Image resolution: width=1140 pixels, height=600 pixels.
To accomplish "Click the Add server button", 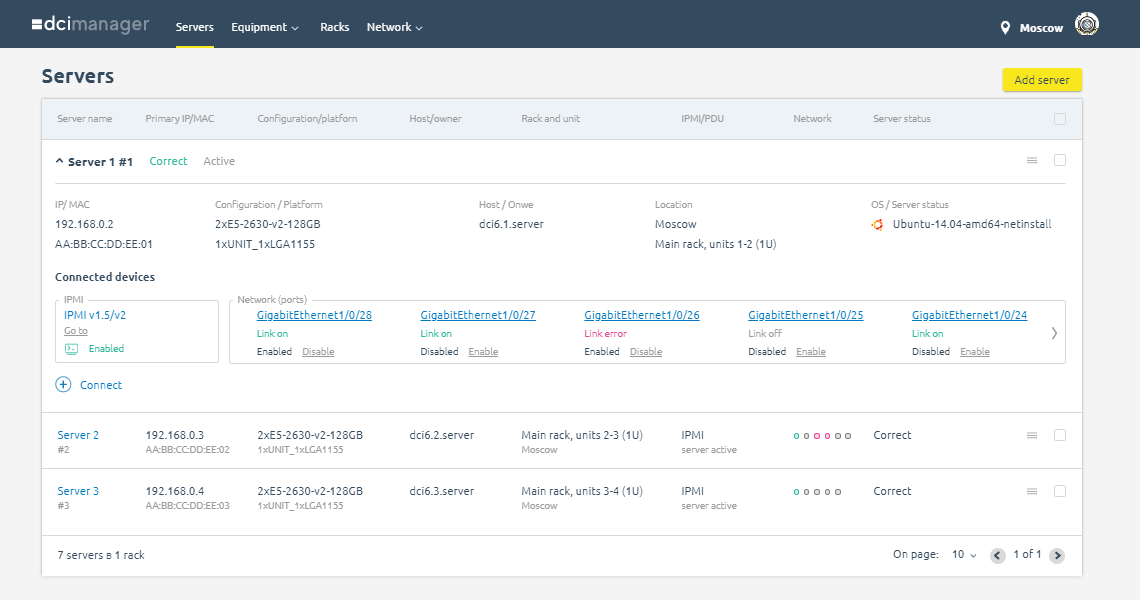I will [x=1042, y=80].
